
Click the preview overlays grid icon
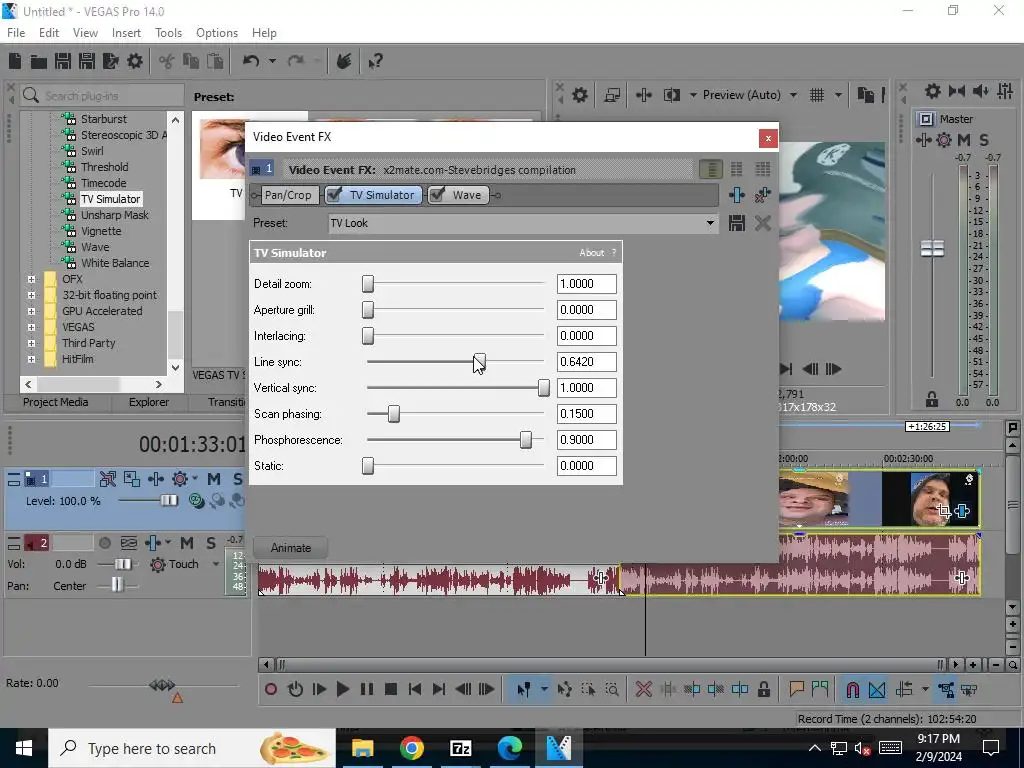(816, 95)
